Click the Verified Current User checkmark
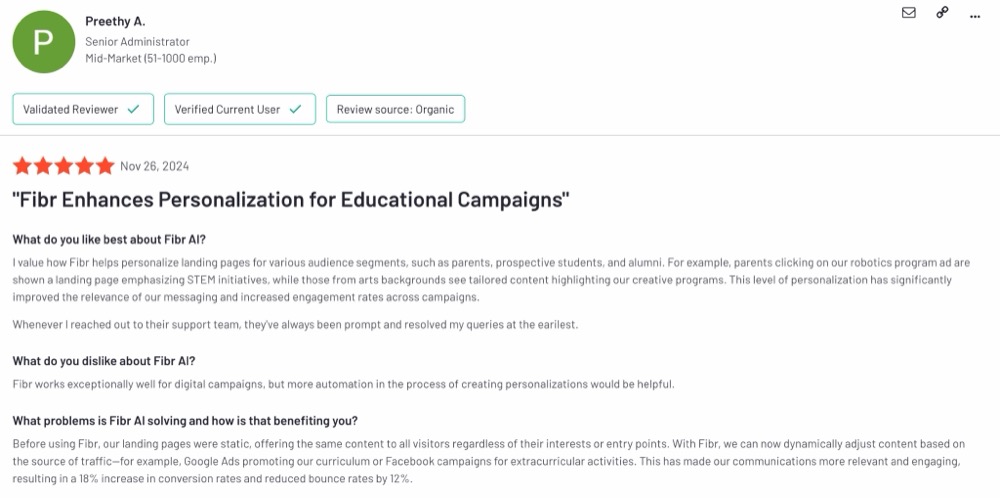Viewport: 1000px width, 498px height. click(295, 109)
